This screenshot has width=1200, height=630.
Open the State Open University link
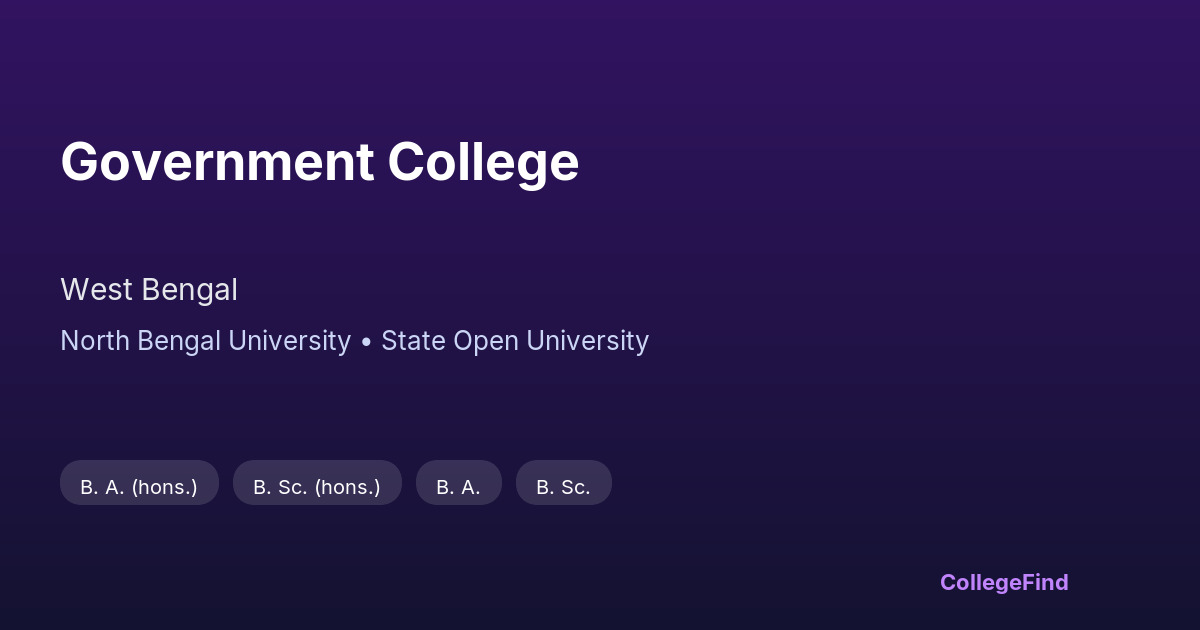tap(515, 341)
